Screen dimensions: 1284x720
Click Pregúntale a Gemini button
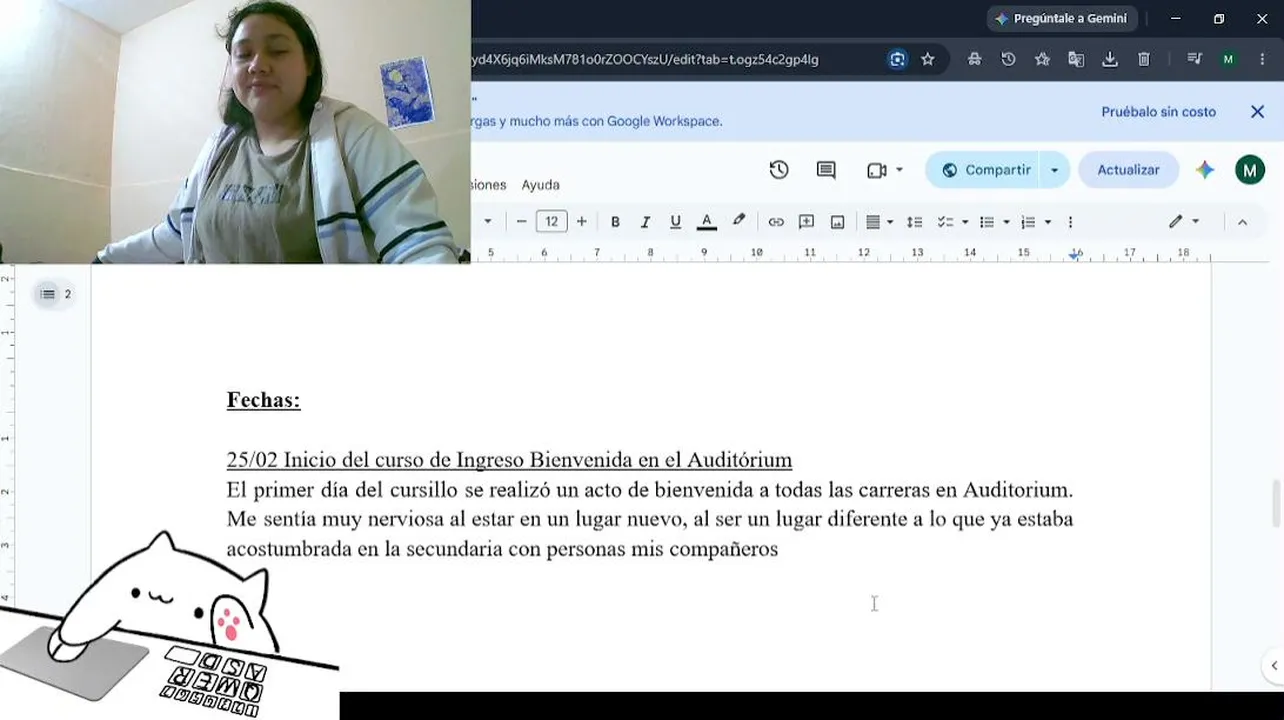tap(1061, 18)
